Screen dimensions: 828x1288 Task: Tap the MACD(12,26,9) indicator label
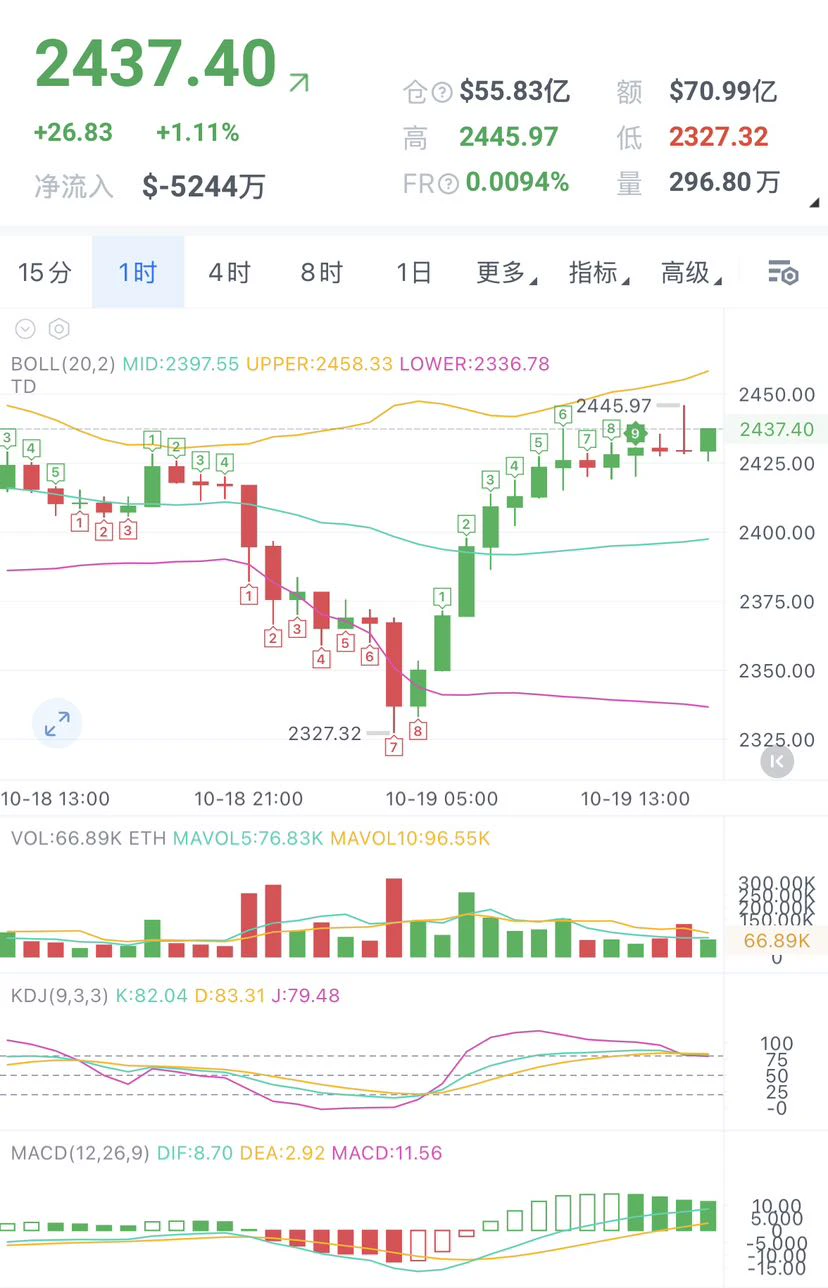pyautogui.click(x=81, y=1153)
